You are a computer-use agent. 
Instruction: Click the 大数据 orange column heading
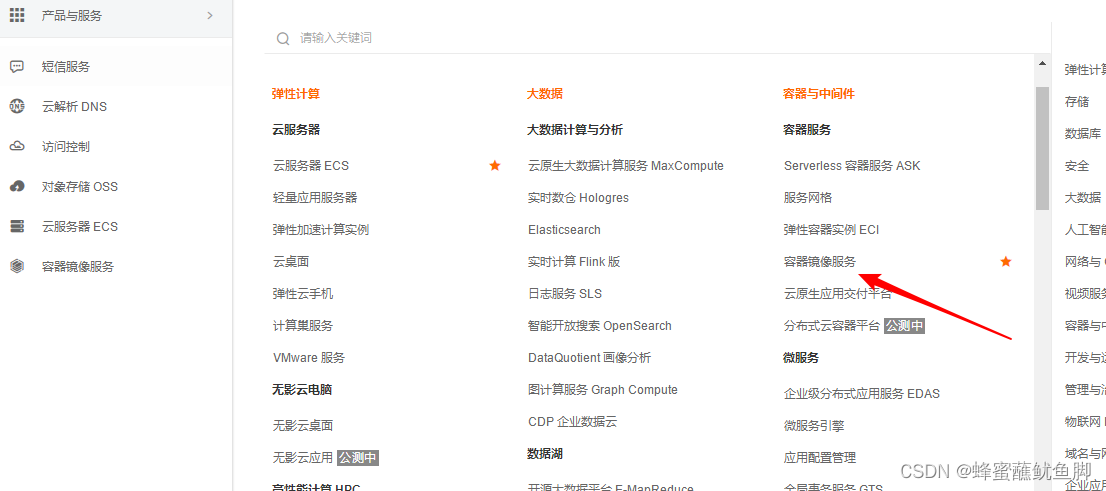[x=545, y=94]
